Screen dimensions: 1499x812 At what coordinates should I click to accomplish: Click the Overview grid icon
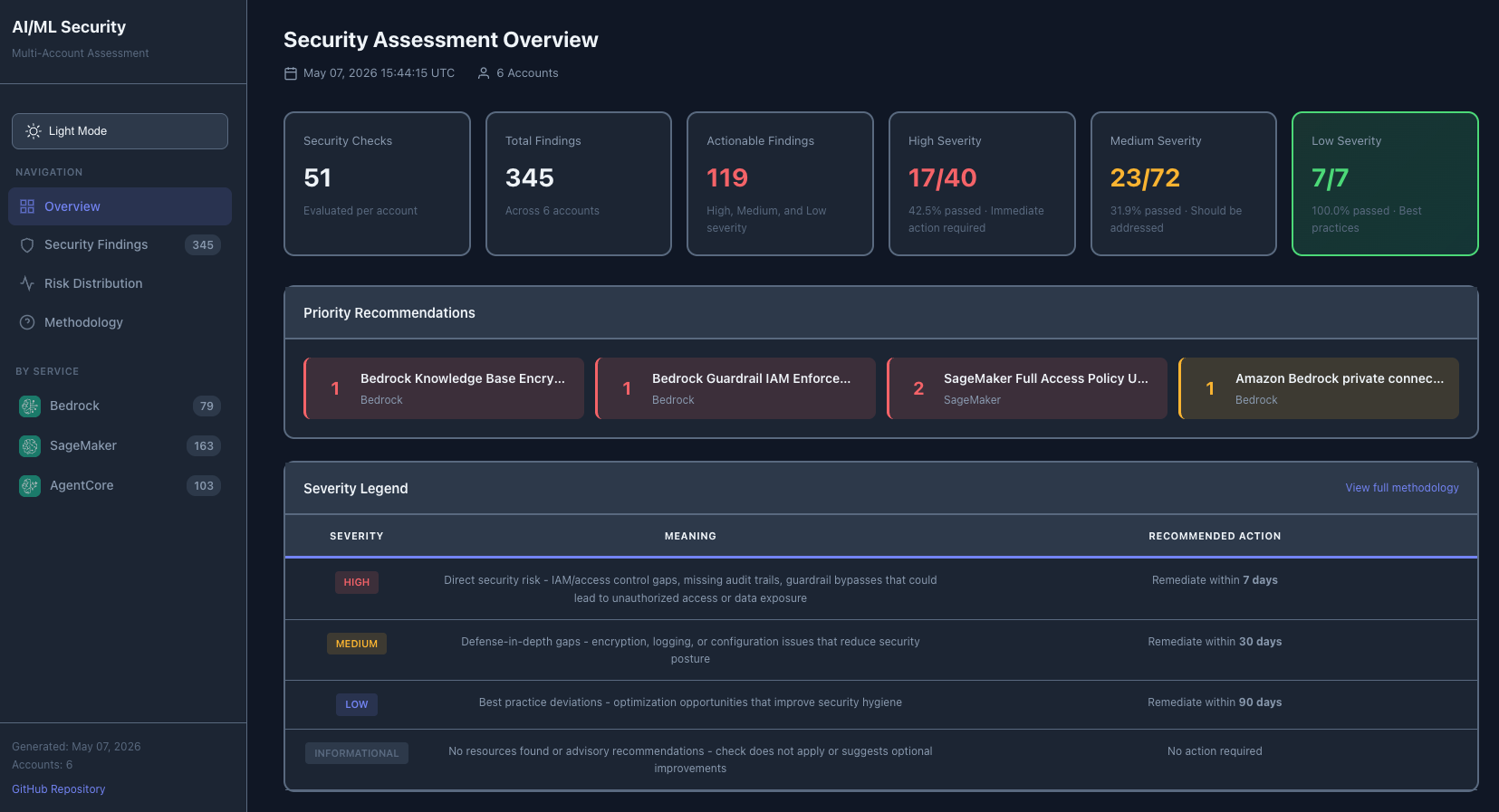tap(27, 206)
